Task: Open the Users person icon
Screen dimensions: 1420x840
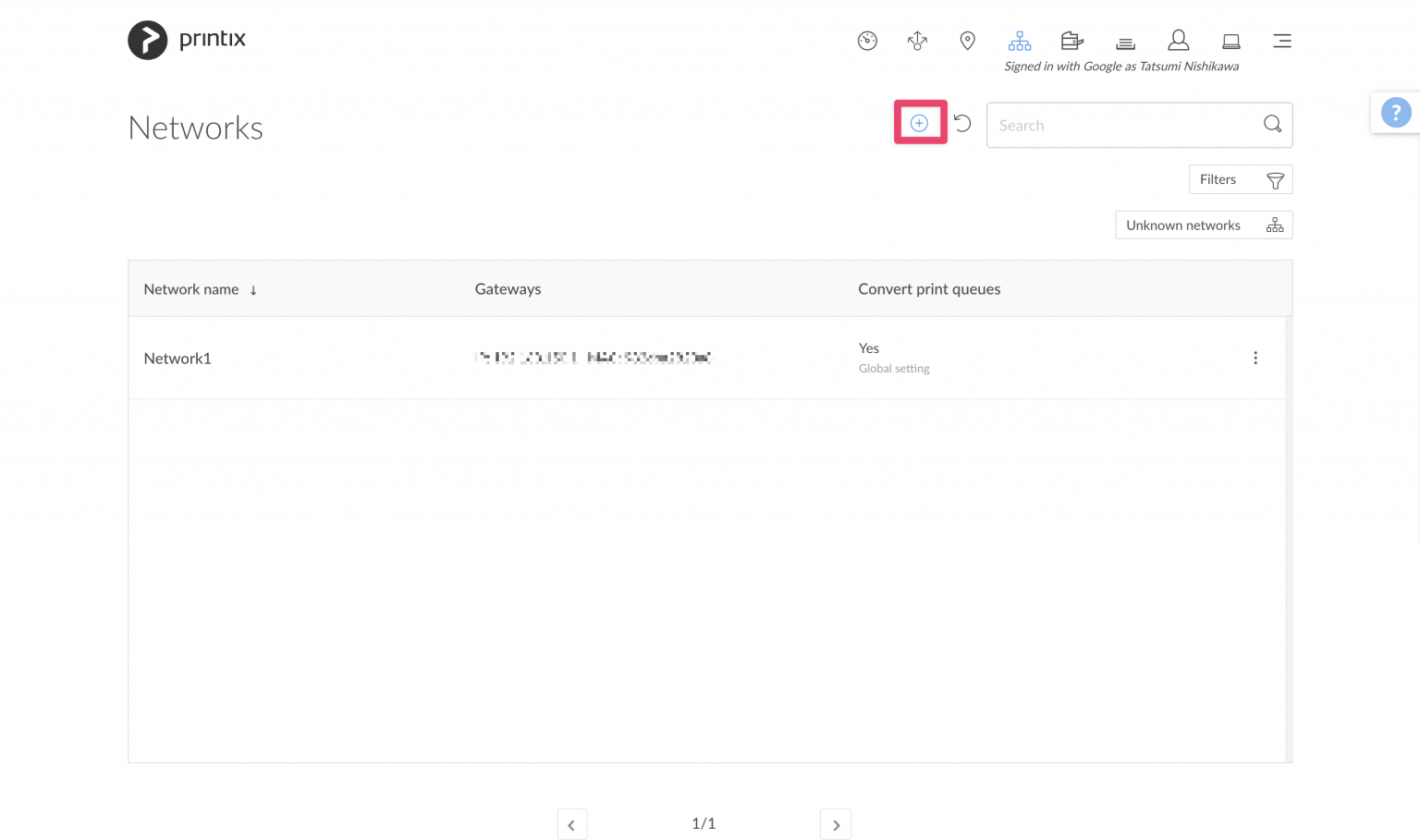Action: 1179,41
